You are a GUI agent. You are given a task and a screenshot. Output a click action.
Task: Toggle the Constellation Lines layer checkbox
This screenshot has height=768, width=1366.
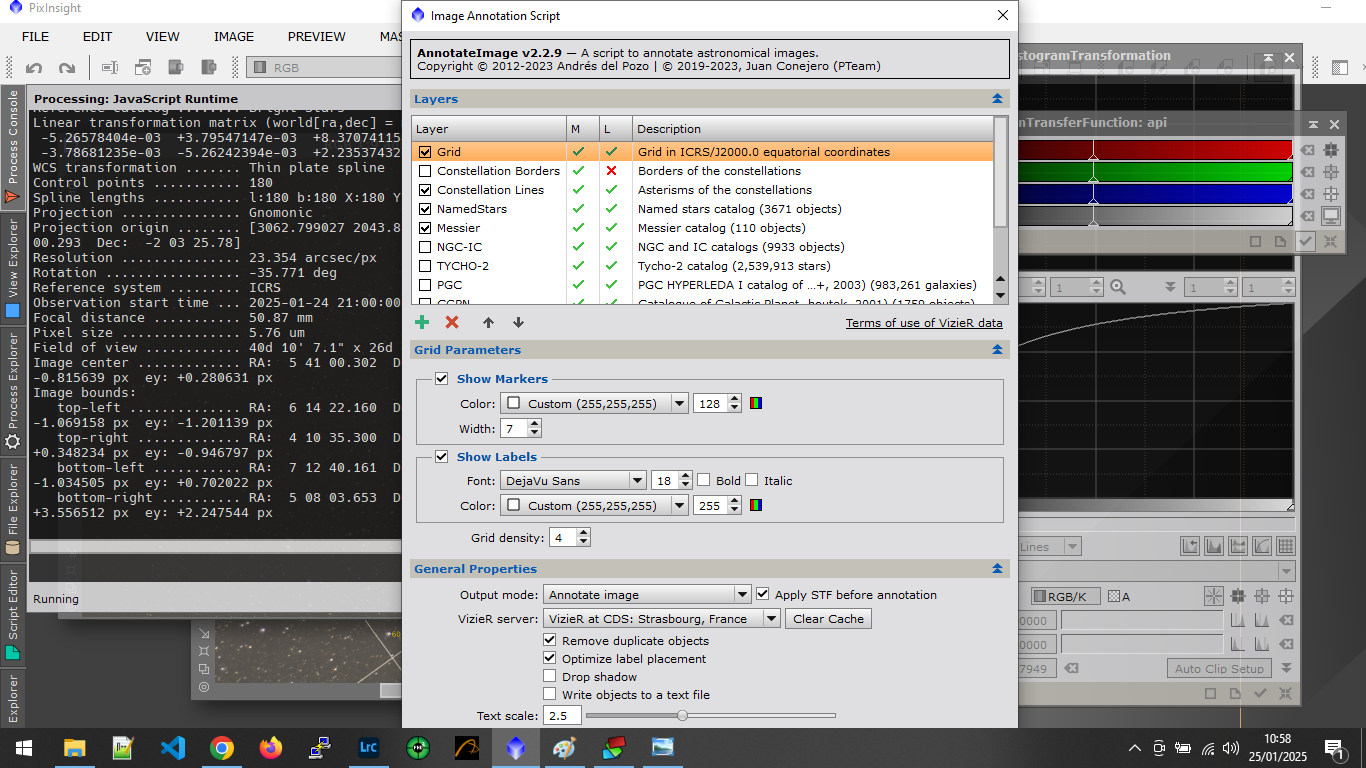[426, 190]
